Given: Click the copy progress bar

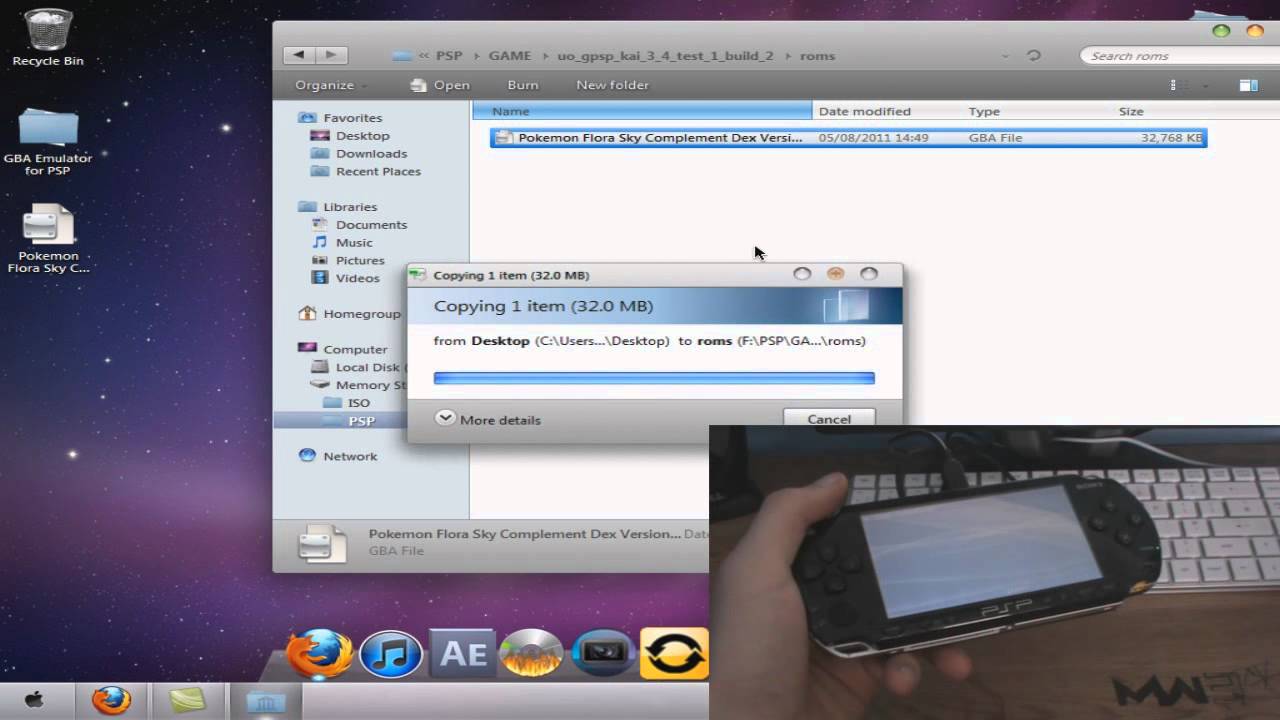Looking at the screenshot, I should [654, 378].
